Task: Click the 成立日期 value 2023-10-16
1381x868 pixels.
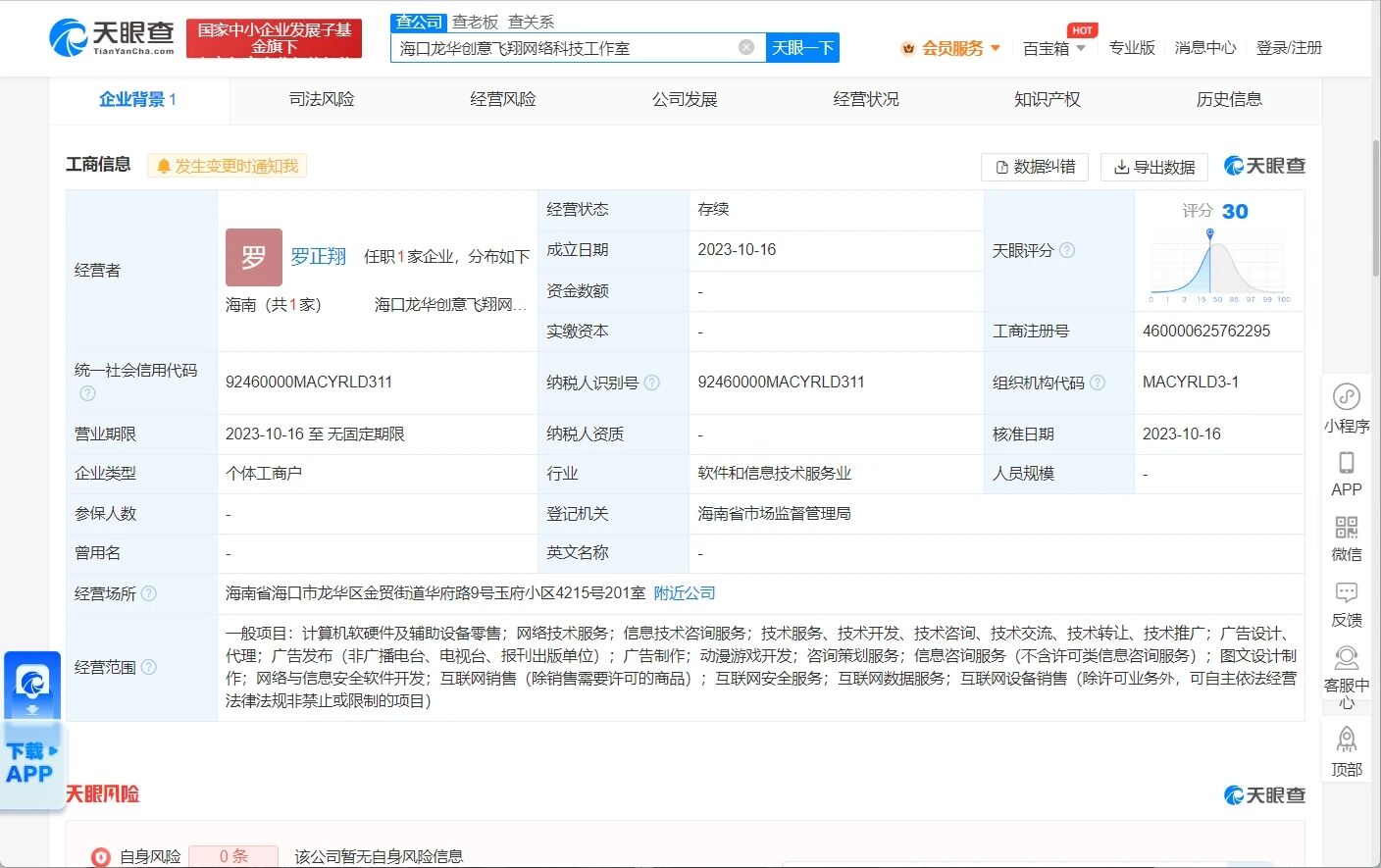Action: pos(737,250)
